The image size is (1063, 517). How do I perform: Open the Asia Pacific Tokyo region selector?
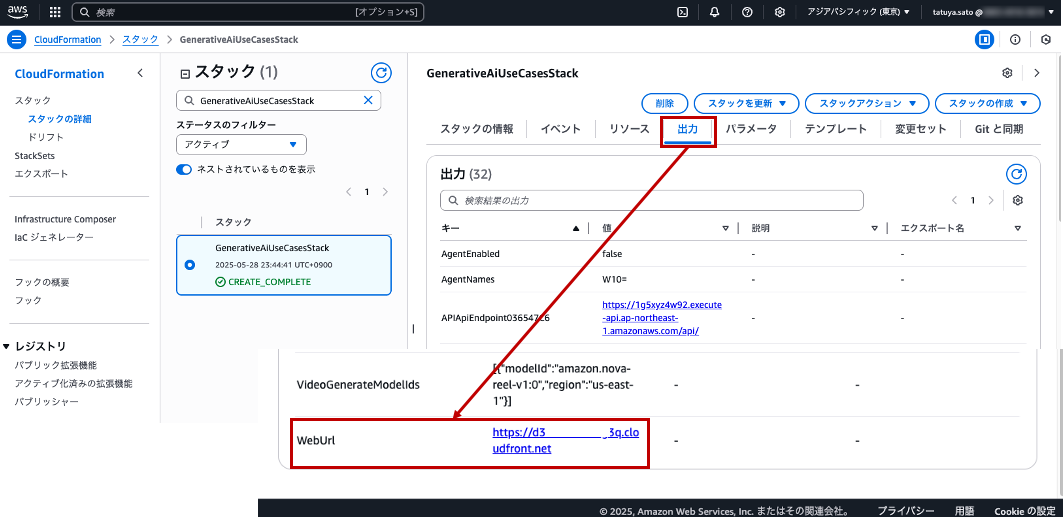858,12
